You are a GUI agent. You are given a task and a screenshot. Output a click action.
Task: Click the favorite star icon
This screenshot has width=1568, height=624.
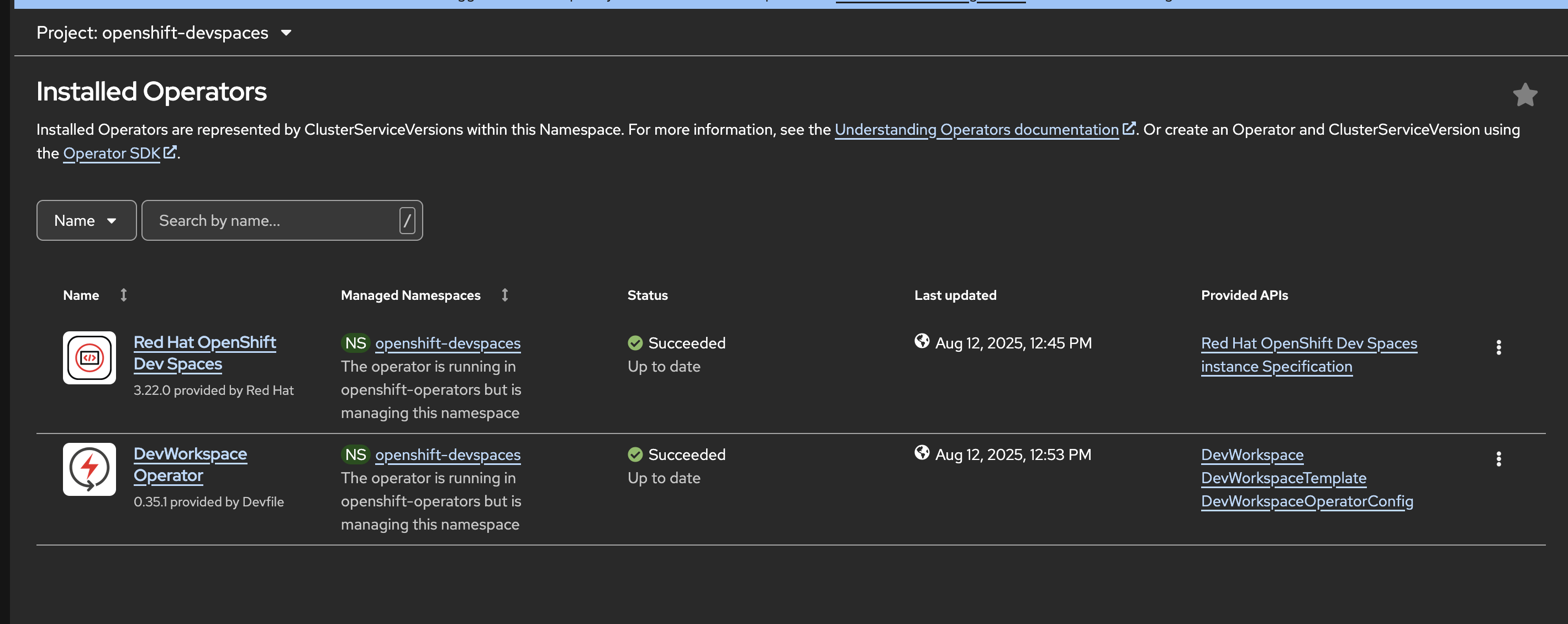pyautogui.click(x=1524, y=95)
